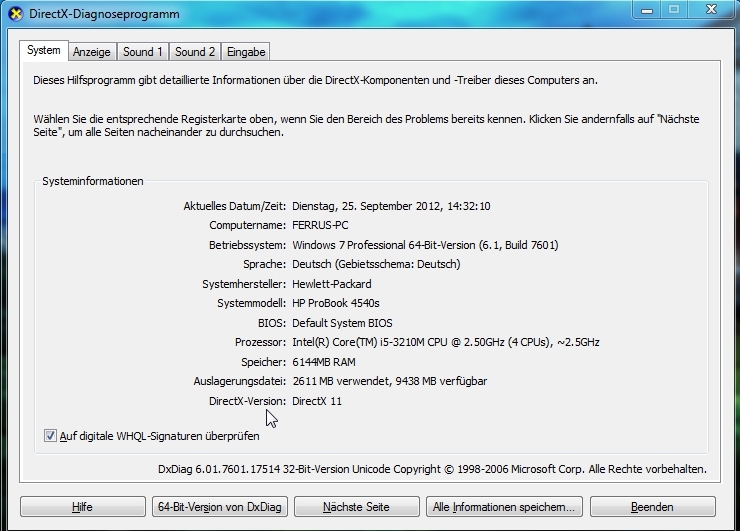Click the Sprache label
Screen dimensions: 740x531
click(x=265, y=264)
